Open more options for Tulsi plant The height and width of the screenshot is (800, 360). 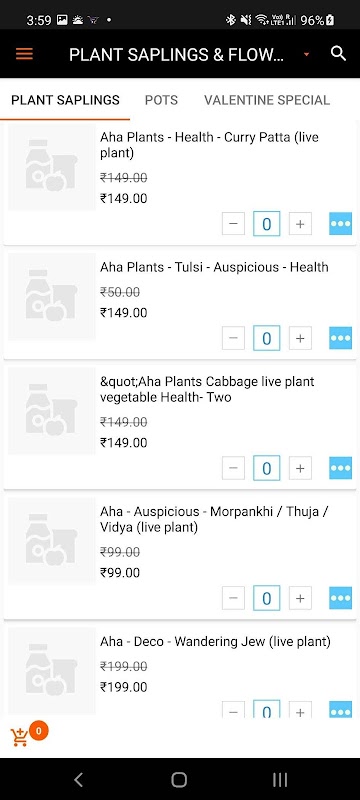tap(340, 338)
